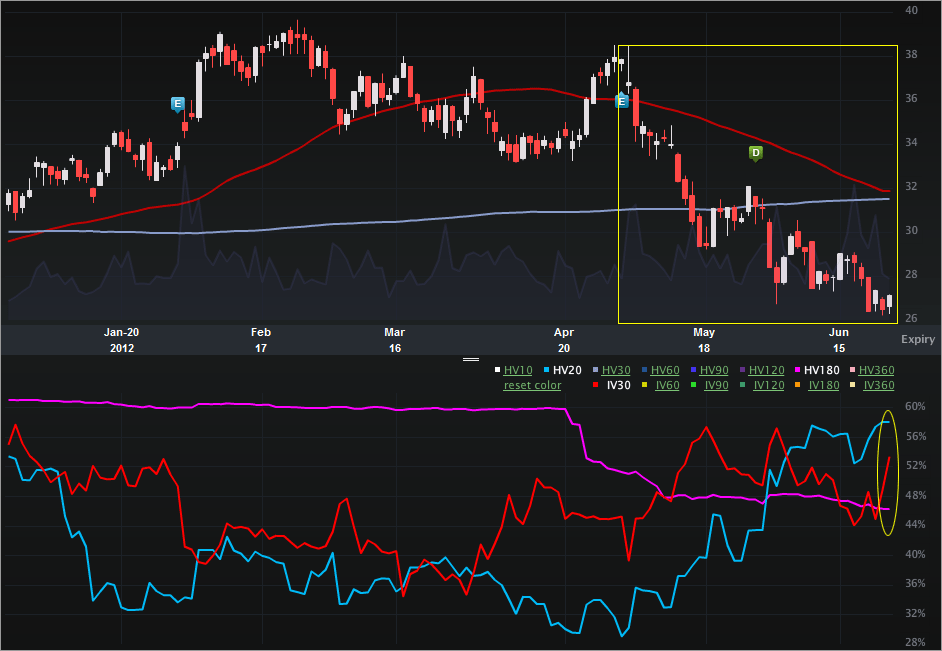Click the earnings "E" marker near January
The height and width of the screenshot is (651, 942).
coord(176,103)
